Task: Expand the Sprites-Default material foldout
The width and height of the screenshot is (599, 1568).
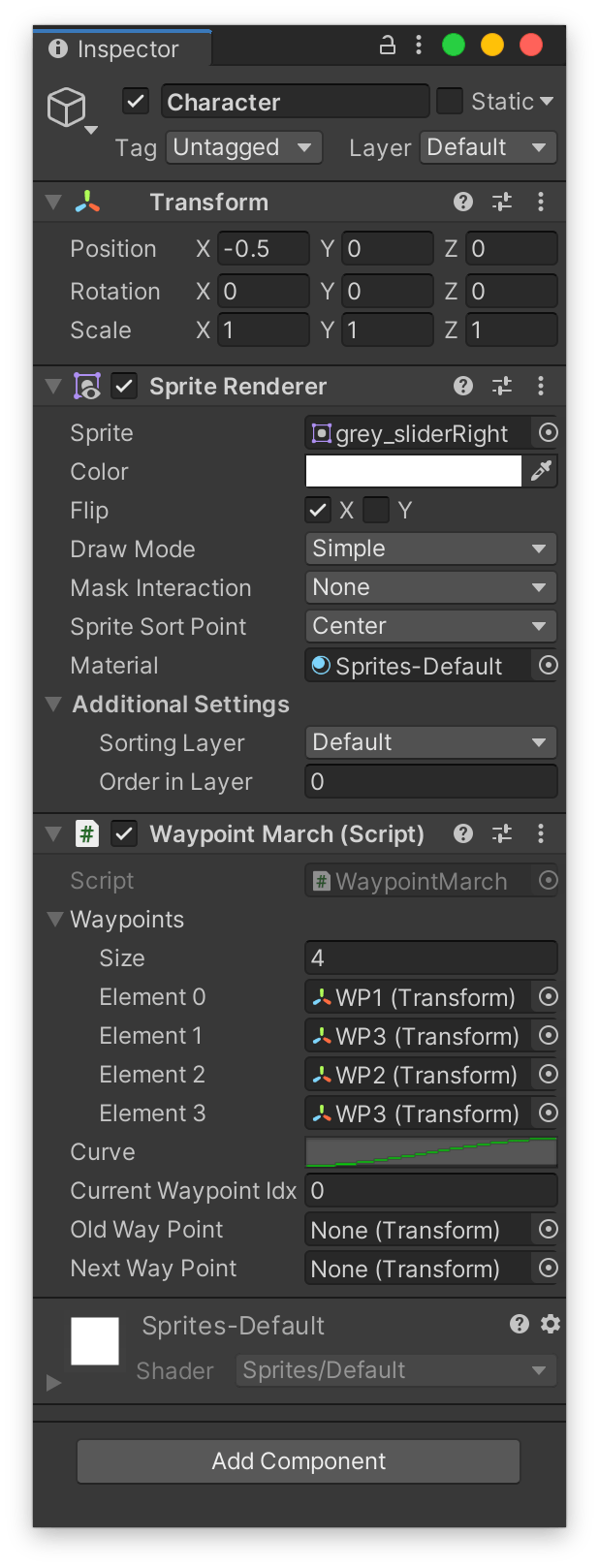Action: (53, 1383)
